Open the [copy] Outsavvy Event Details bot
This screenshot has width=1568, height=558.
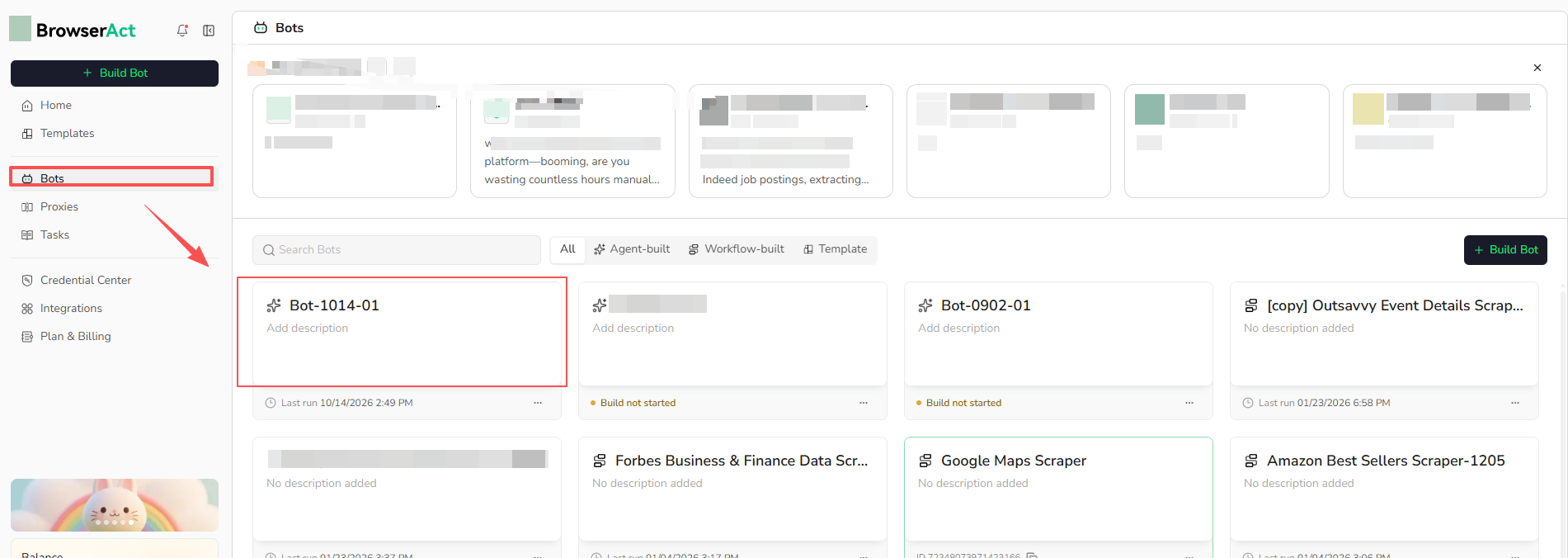point(1395,305)
